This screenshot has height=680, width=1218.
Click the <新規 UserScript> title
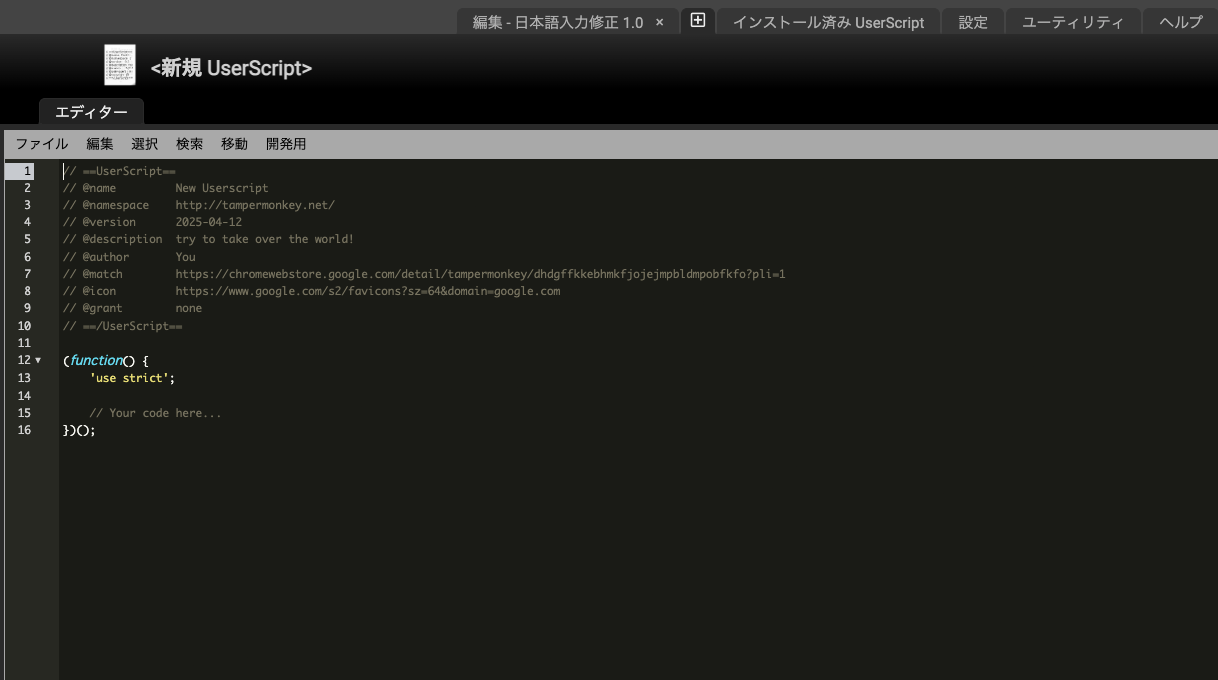(x=231, y=68)
